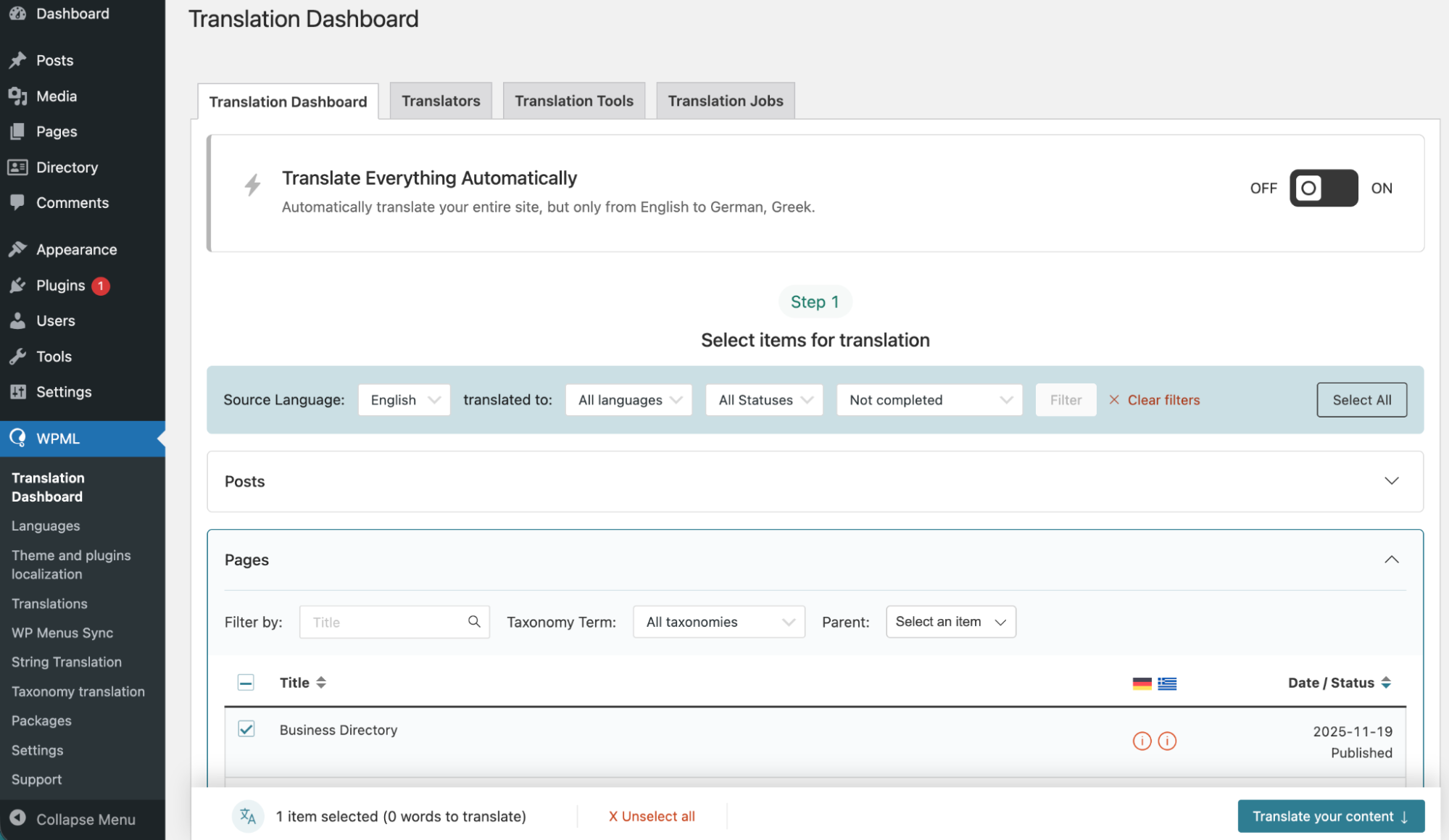Expand the Posts section
Viewport: 1449px width, 840px height.
pos(1391,481)
